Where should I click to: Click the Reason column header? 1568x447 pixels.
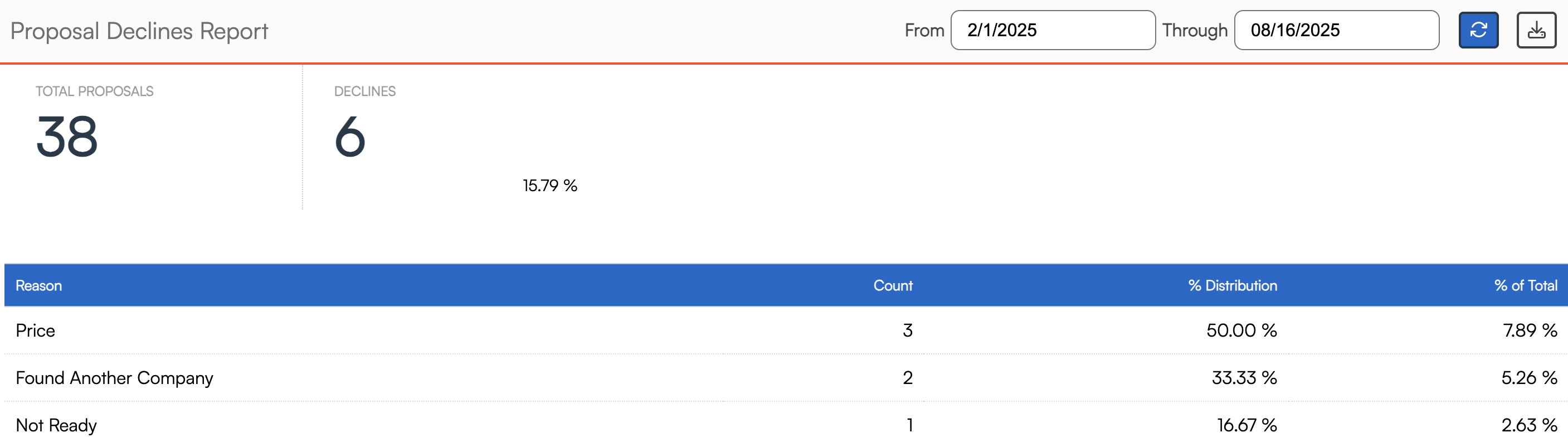(x=39, y=285)
